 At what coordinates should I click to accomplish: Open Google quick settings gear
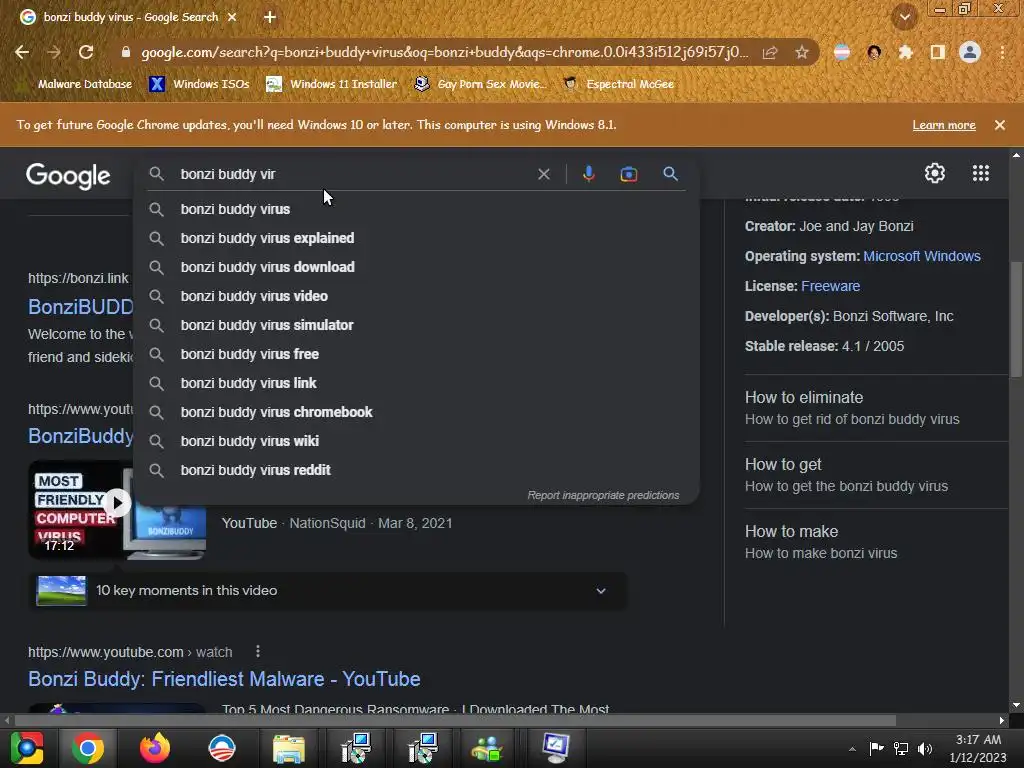[935, 173]
